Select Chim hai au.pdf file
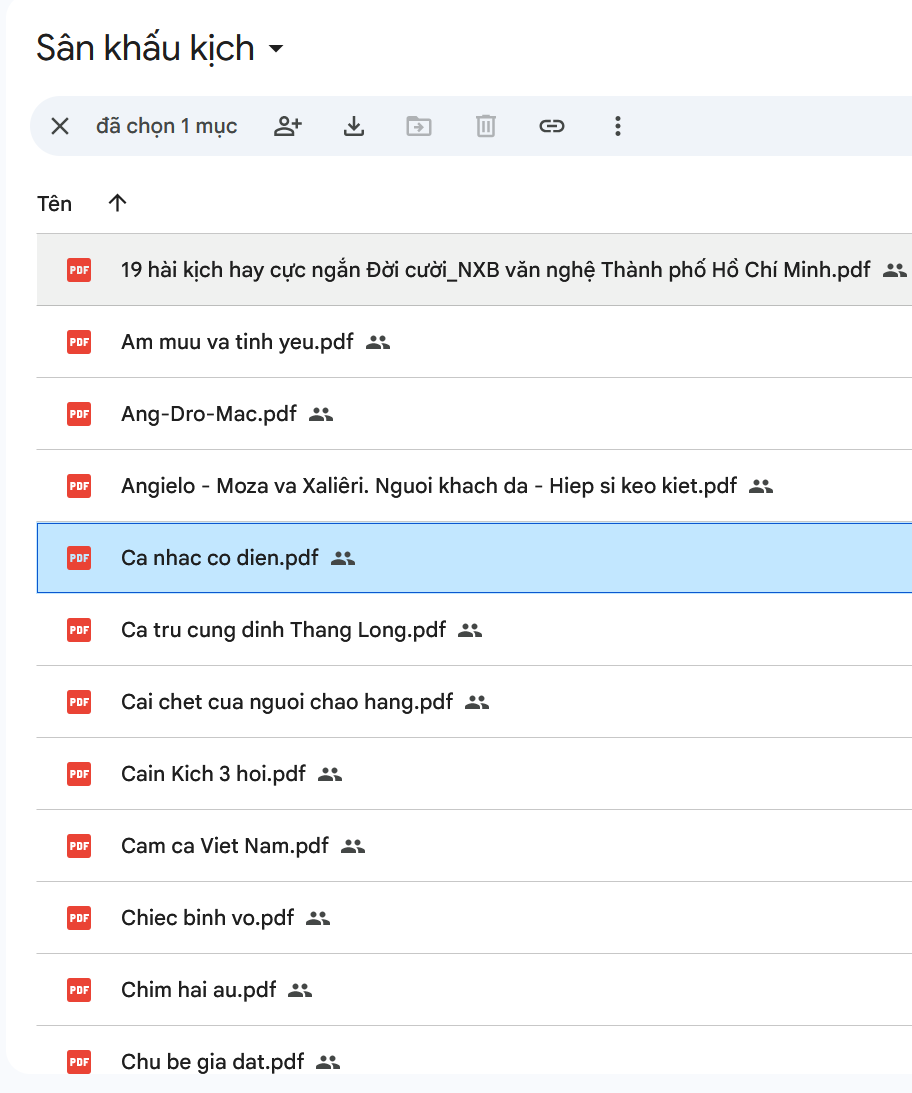Screen dimensions: 912x1093 point(198,990)
